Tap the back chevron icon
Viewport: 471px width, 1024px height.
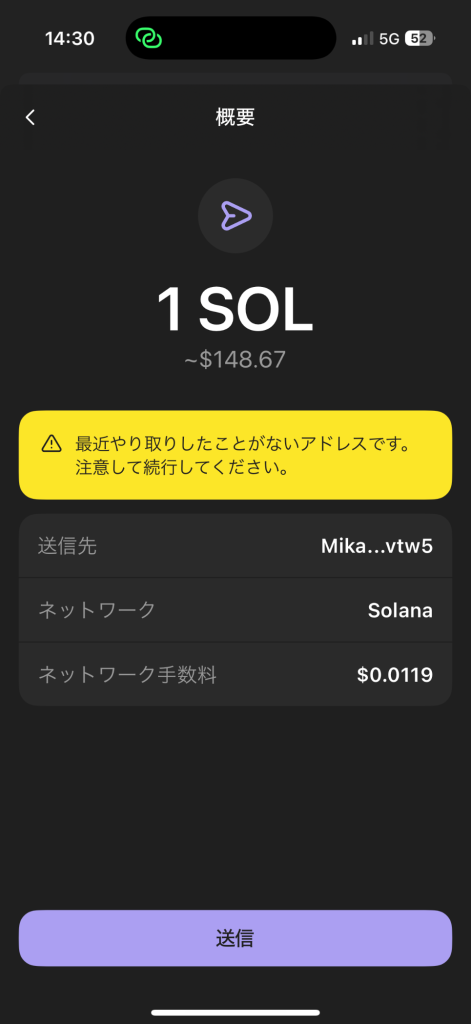click(30, 118)
